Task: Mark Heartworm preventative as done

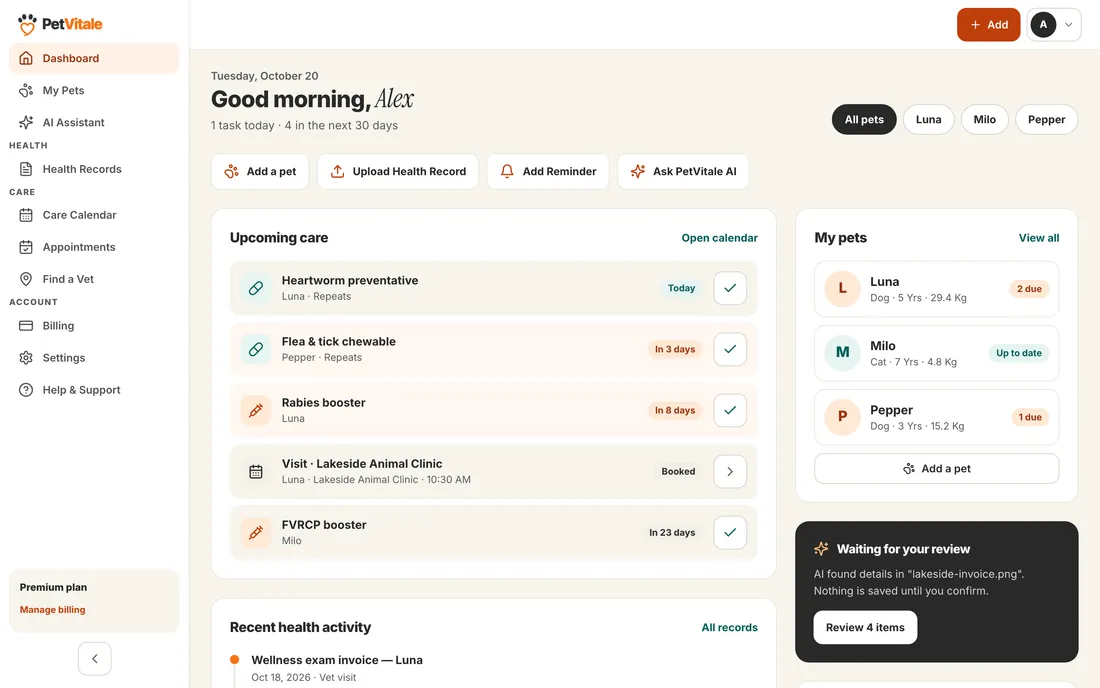Action: [x=730, y=288]
